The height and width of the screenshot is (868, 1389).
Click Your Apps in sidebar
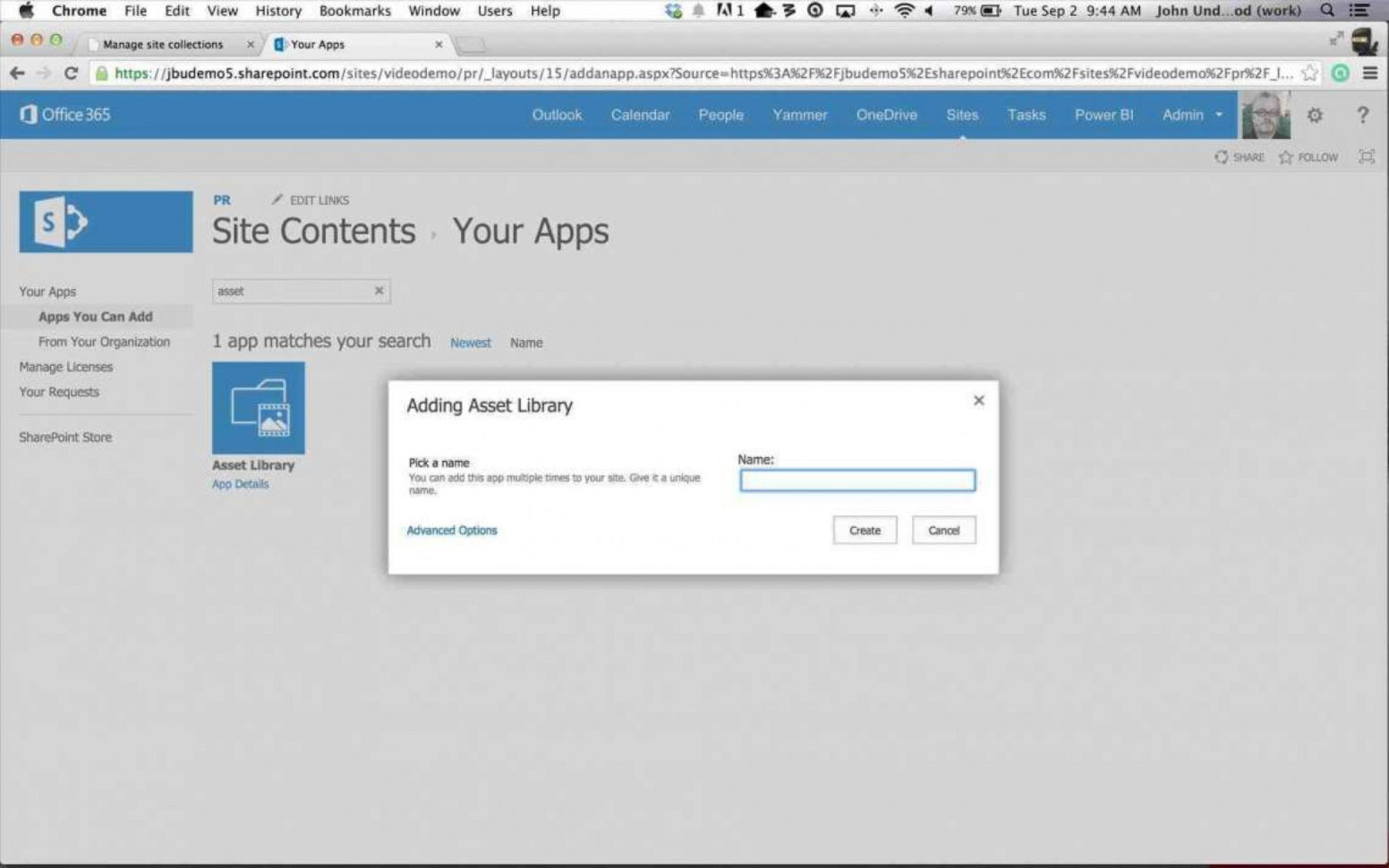coord(47,292)
